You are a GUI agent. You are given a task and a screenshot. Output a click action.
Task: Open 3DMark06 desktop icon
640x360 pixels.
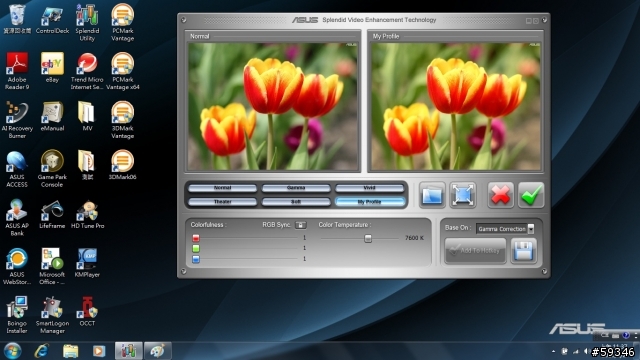pyautogui.click(x=122, y=165)
